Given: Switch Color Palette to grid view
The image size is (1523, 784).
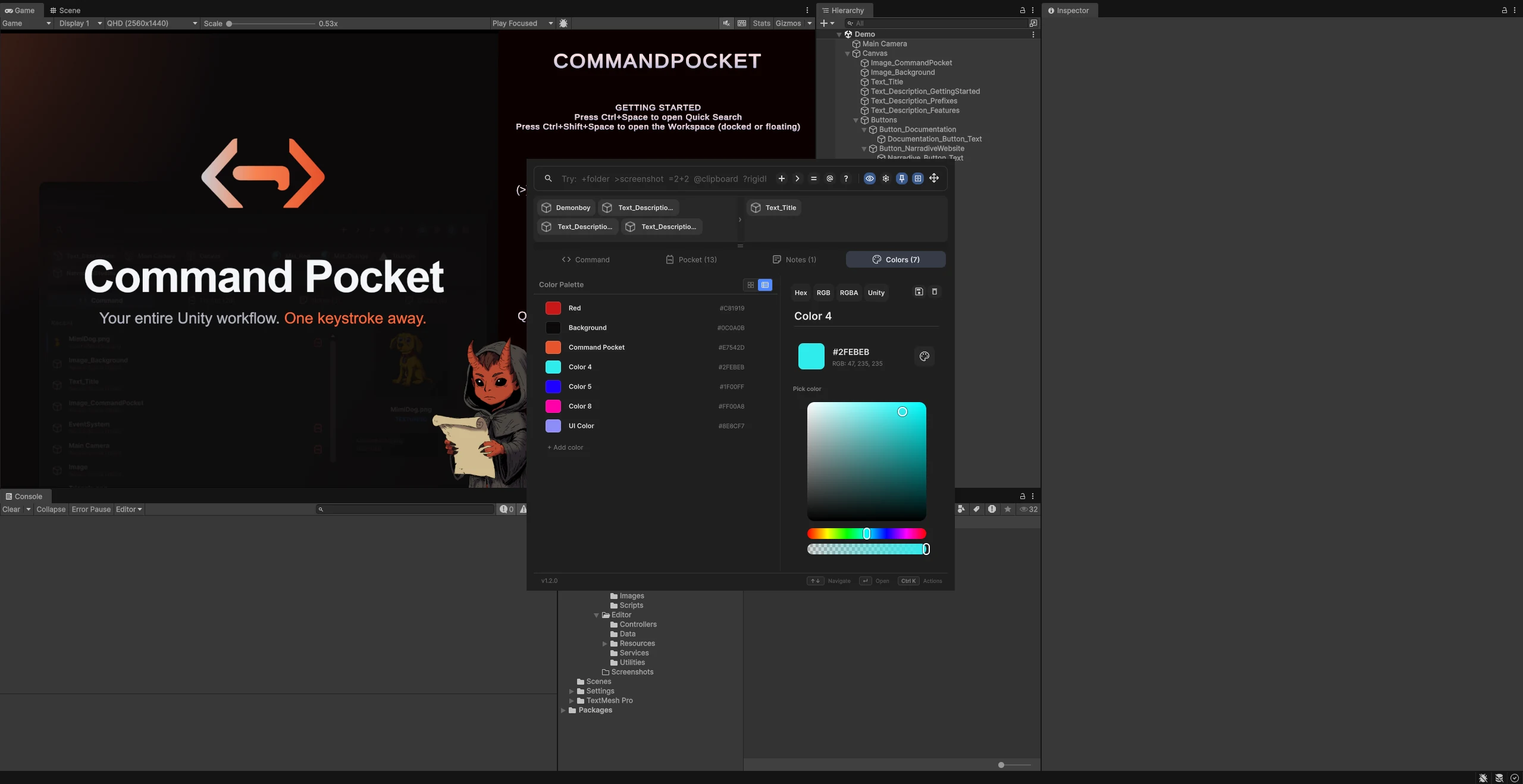Looking at the screenshot, I should (751, 285).
